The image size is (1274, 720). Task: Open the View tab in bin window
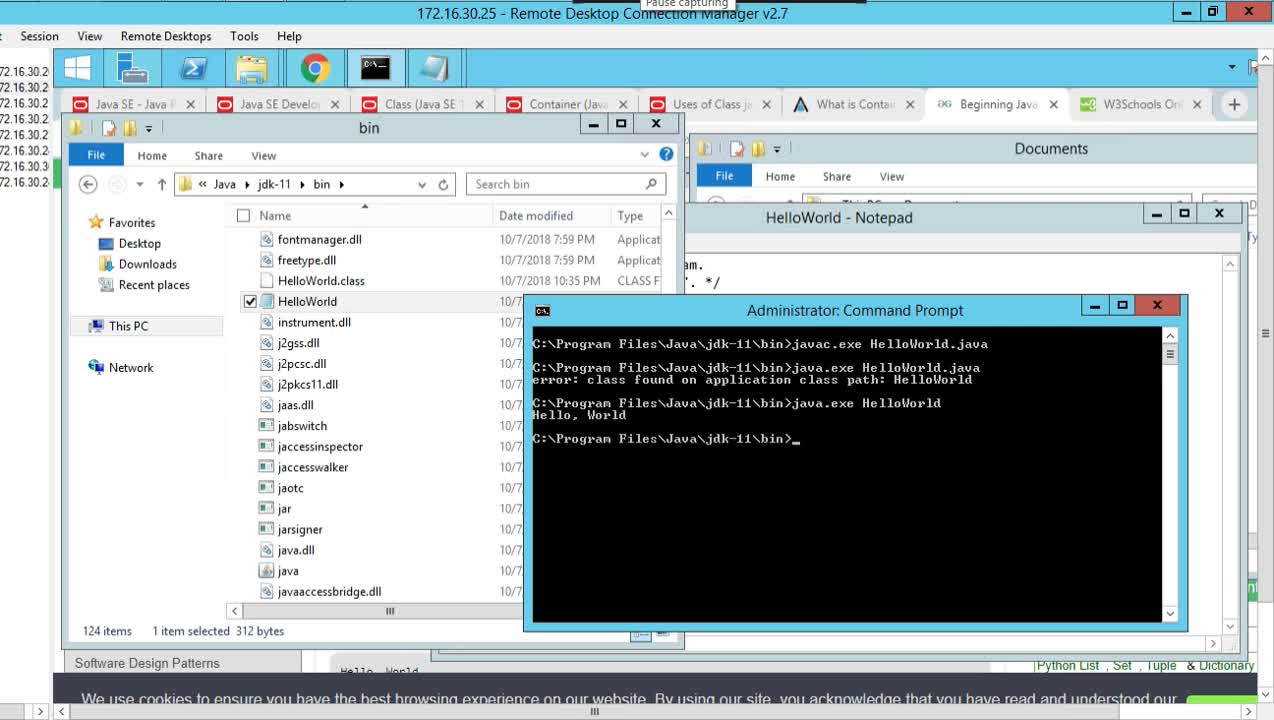point(264,155)
